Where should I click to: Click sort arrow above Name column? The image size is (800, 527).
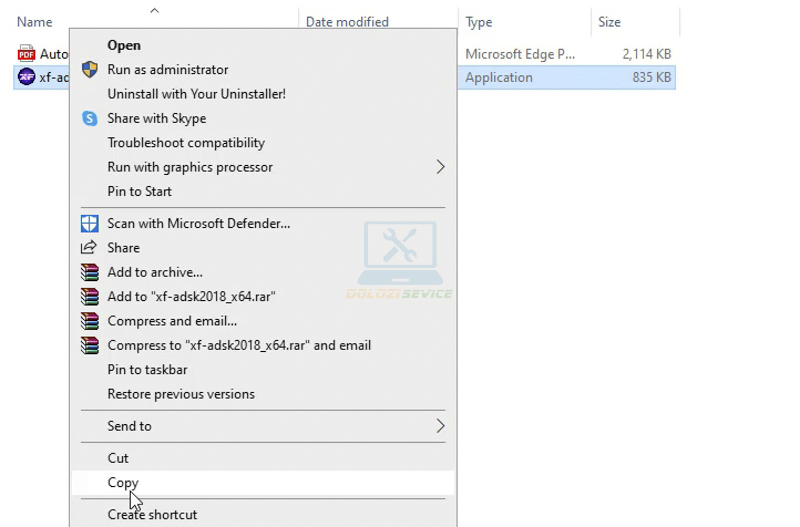tap(154, 10)
